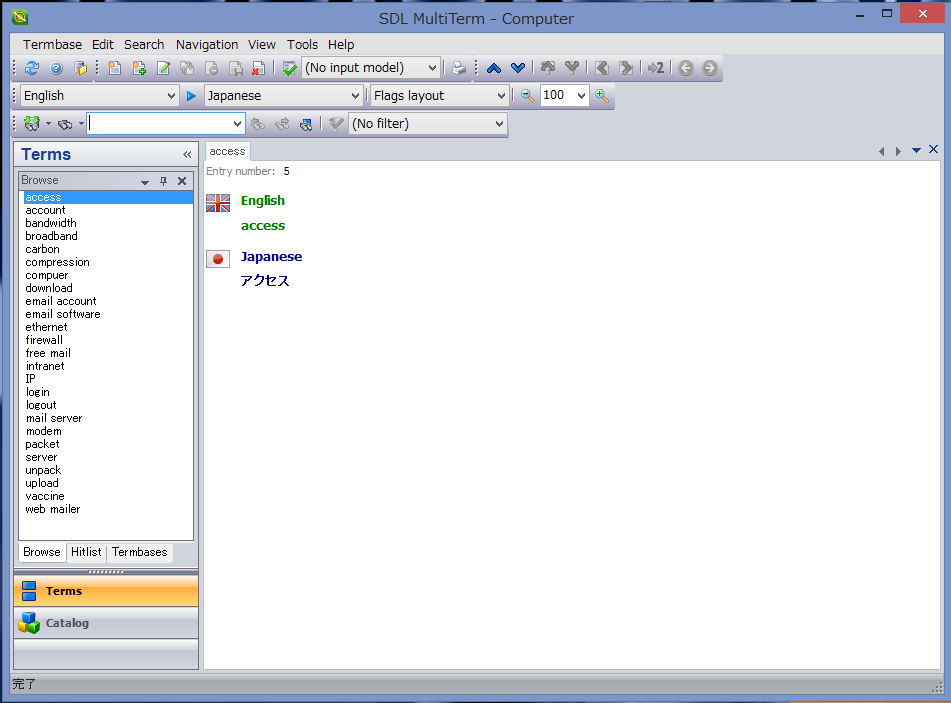
Task: Open the English source language dropdown
Action: click(170, 95)
